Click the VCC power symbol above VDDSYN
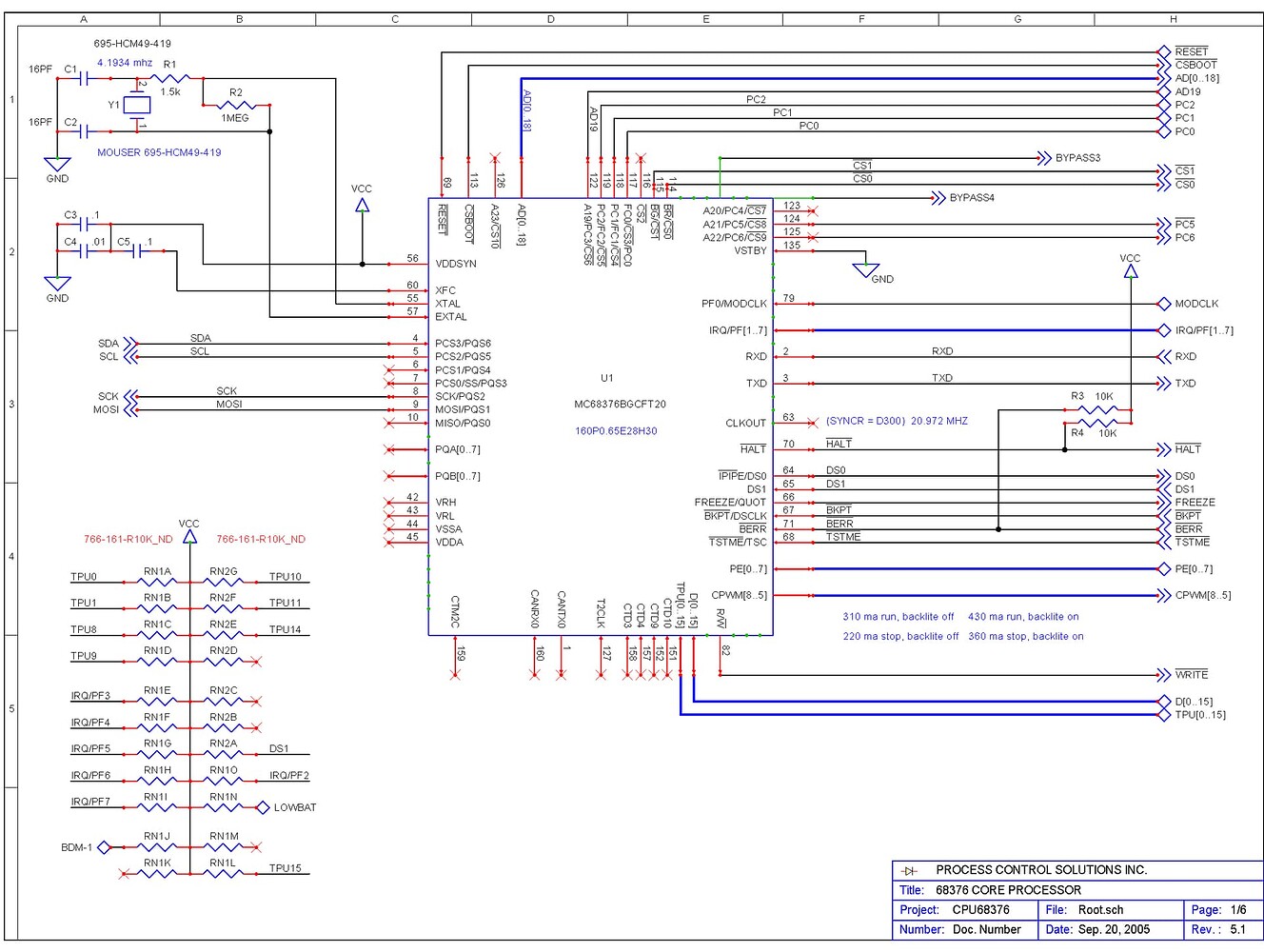 (361, 203)
